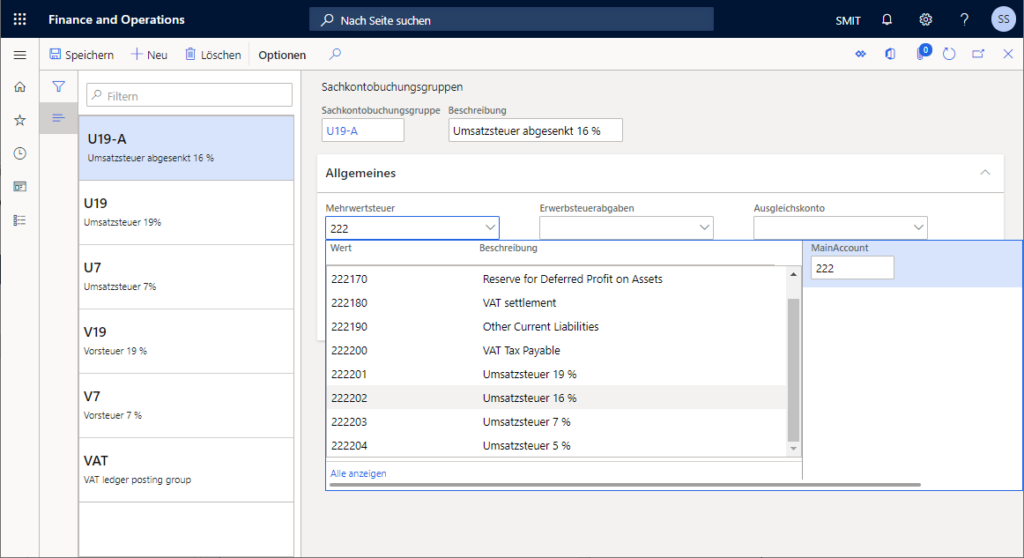This screenshot has height=558, width=1024.
Task: Click the Wert column header
Action: coord(341,248)
